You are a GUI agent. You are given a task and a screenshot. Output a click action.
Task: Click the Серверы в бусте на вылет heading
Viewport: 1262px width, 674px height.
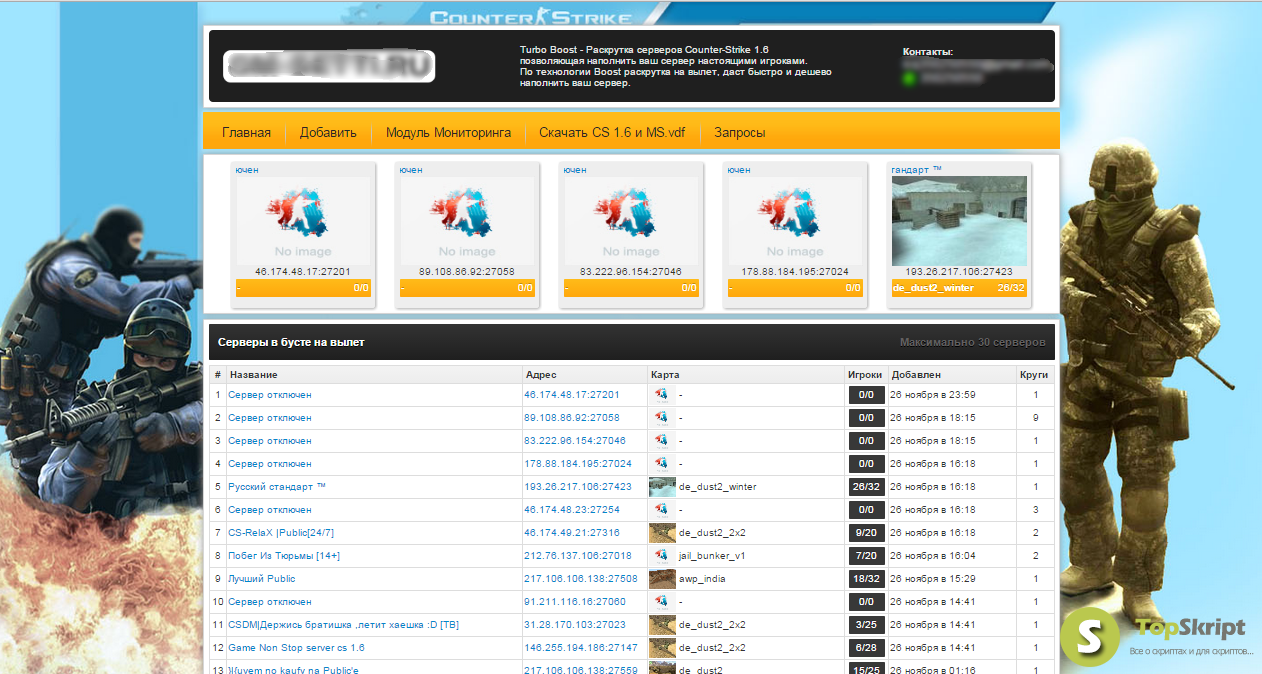[x=291, y=342]
